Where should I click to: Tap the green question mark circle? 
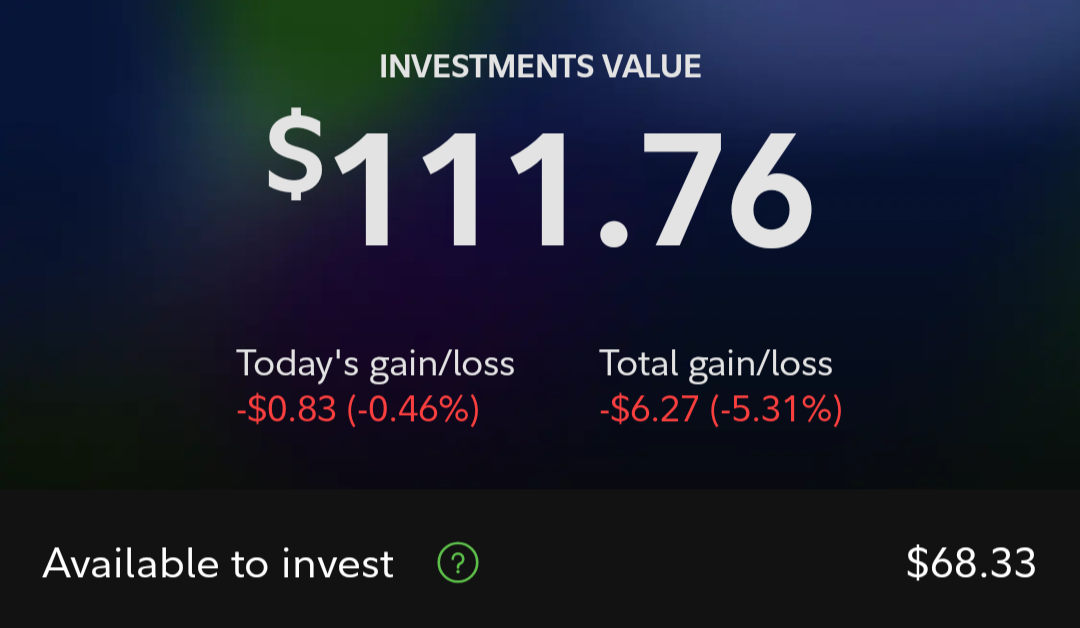click(458, 564)
